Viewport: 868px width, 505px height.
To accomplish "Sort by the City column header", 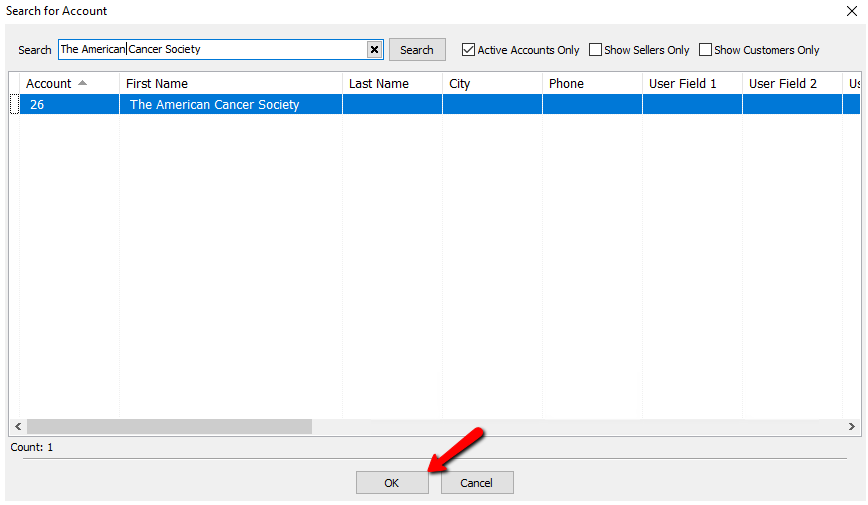I will (x=493, y=84).
